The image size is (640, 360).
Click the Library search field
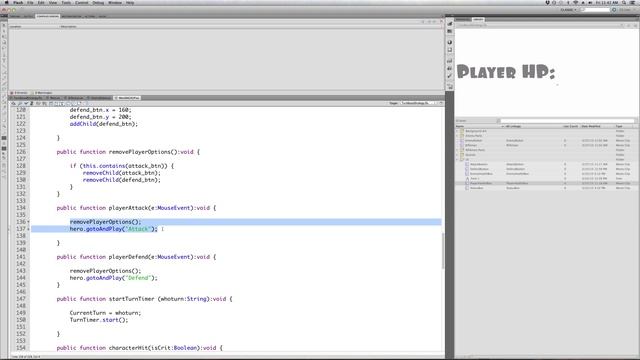[x=567, y=121]
